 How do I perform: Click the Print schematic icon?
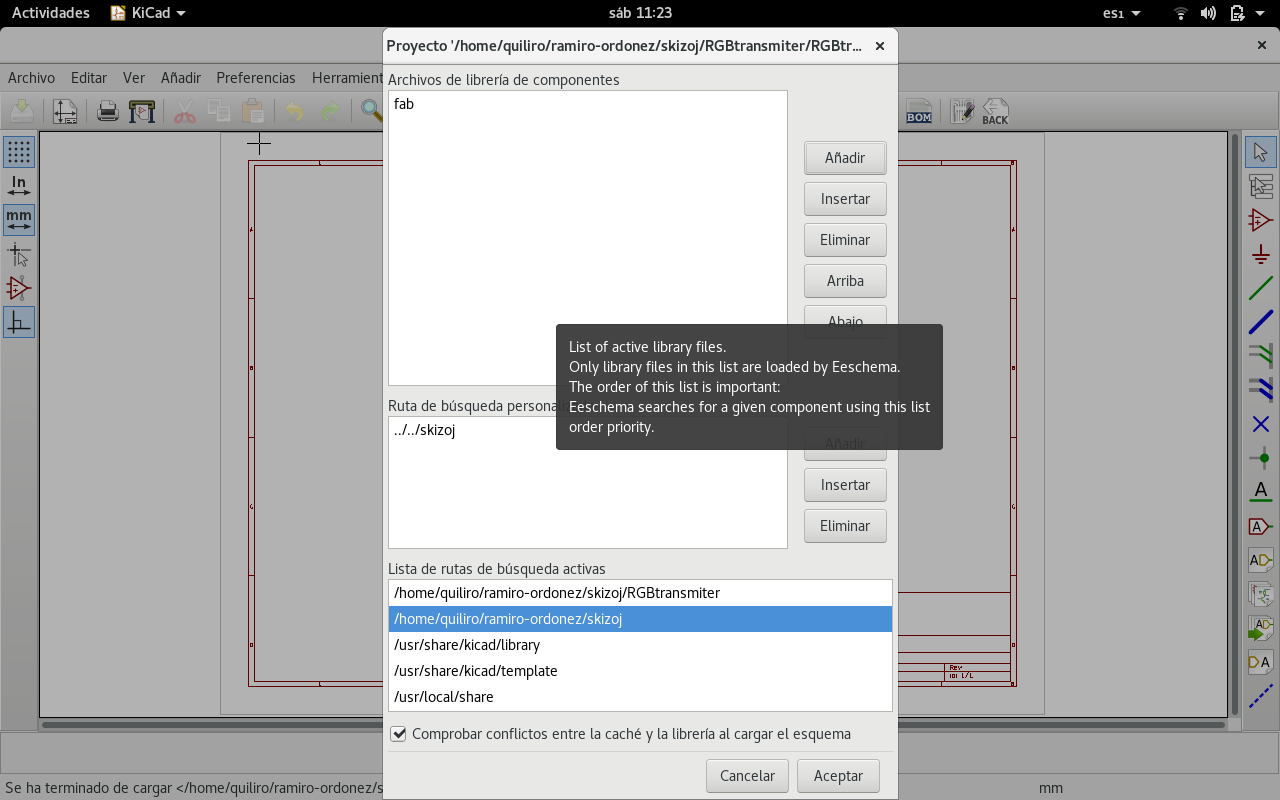[x=108, y=111]
